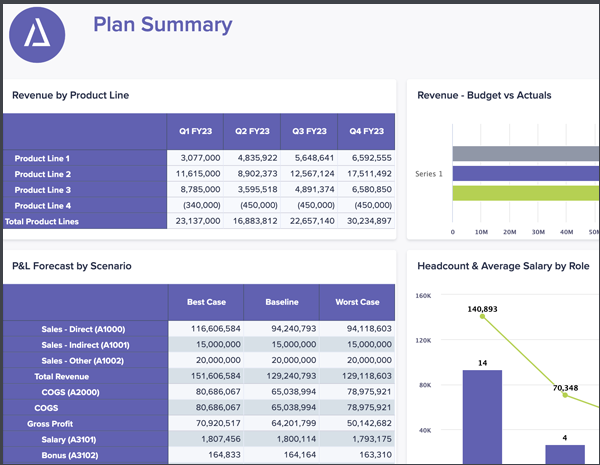Screen dimensions: 600x465
Task: Click total cell 30,234,897
Action: [369, 221]
